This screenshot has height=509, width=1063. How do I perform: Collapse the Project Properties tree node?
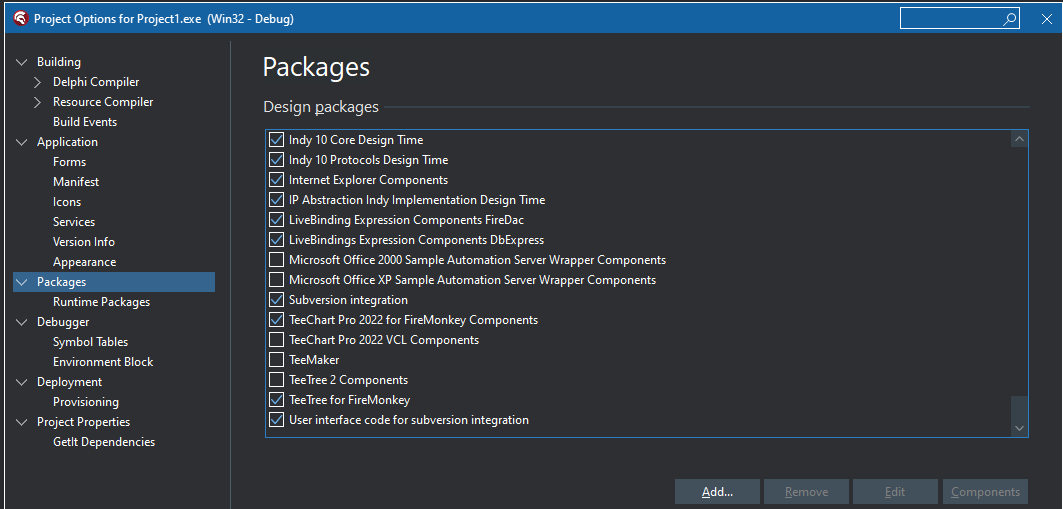[21, 422]
